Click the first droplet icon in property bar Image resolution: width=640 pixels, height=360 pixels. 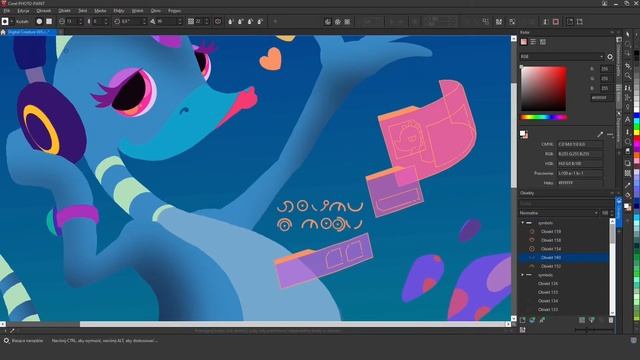231,21
